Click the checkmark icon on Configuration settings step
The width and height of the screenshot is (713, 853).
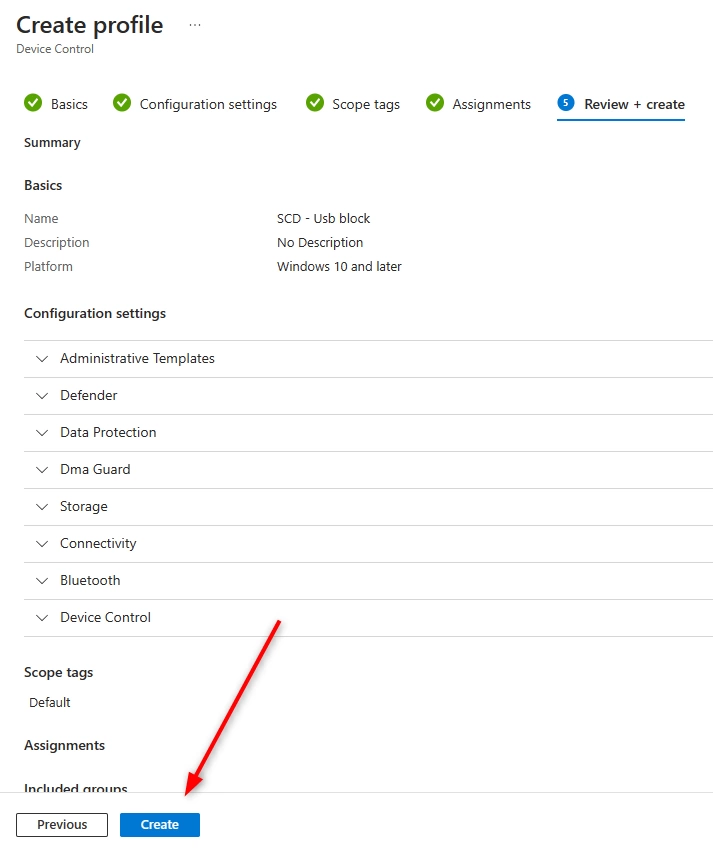coord(122,103)
